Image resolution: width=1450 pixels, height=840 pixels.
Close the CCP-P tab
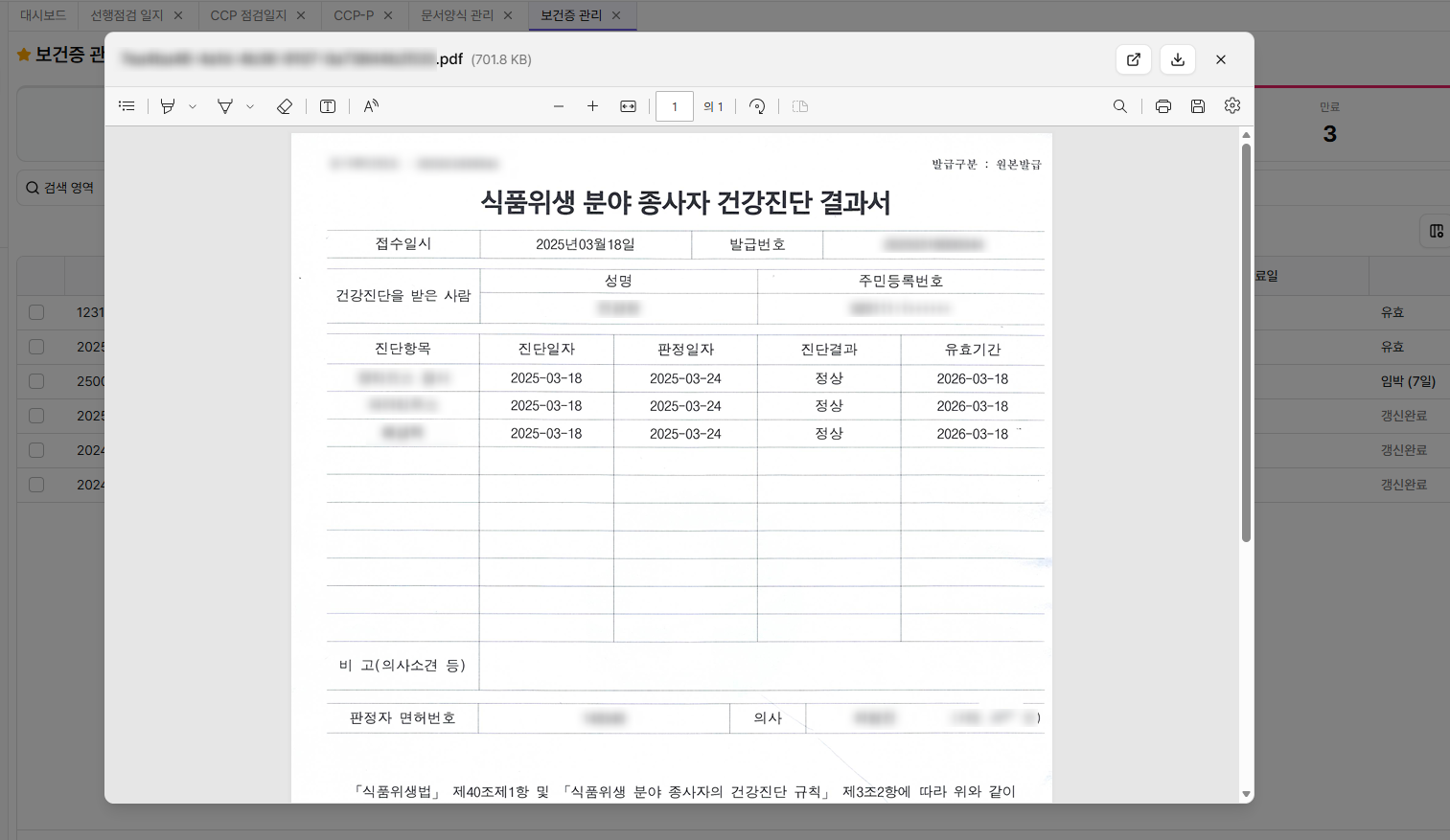388,15
